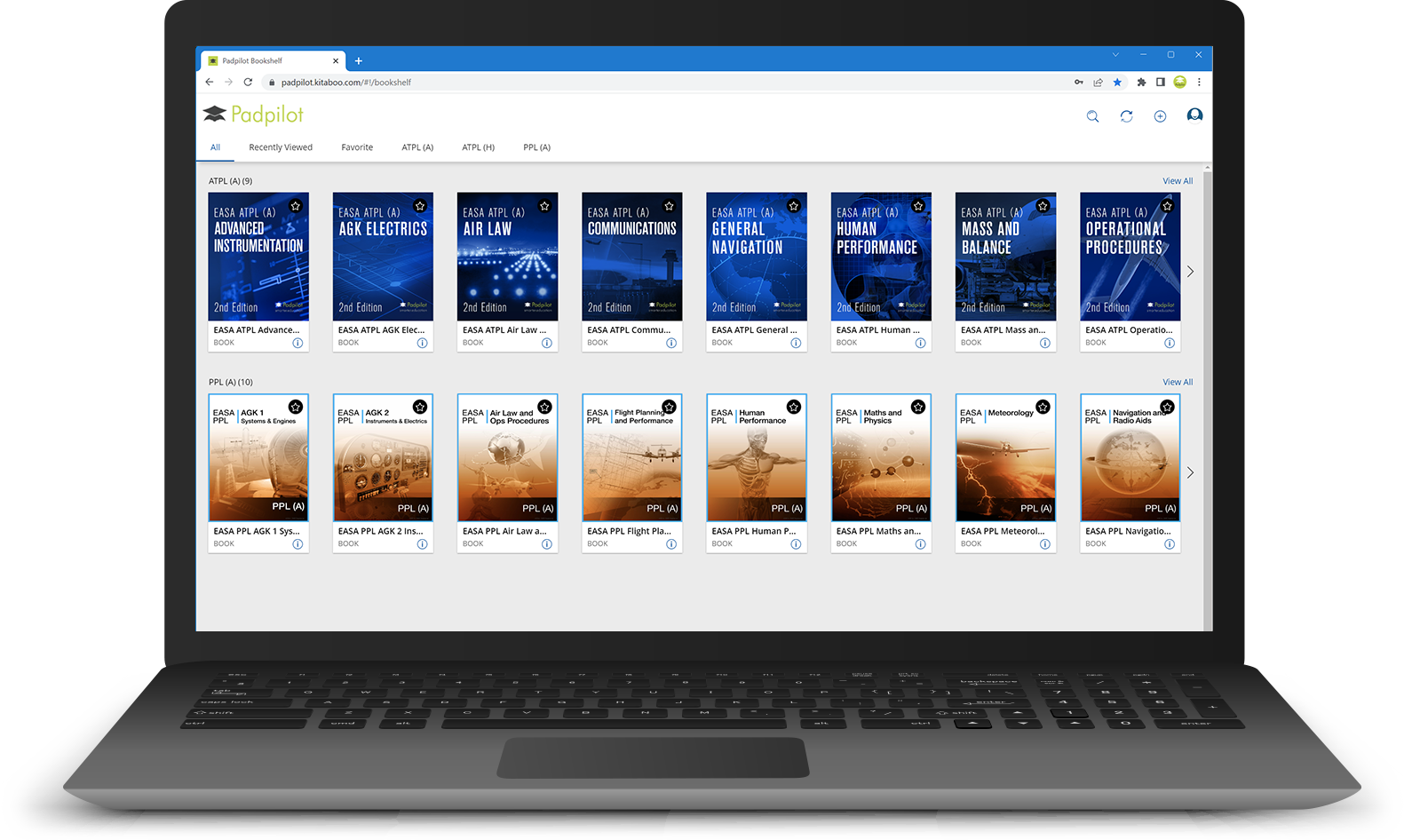Select the All tab

point(215,147)
